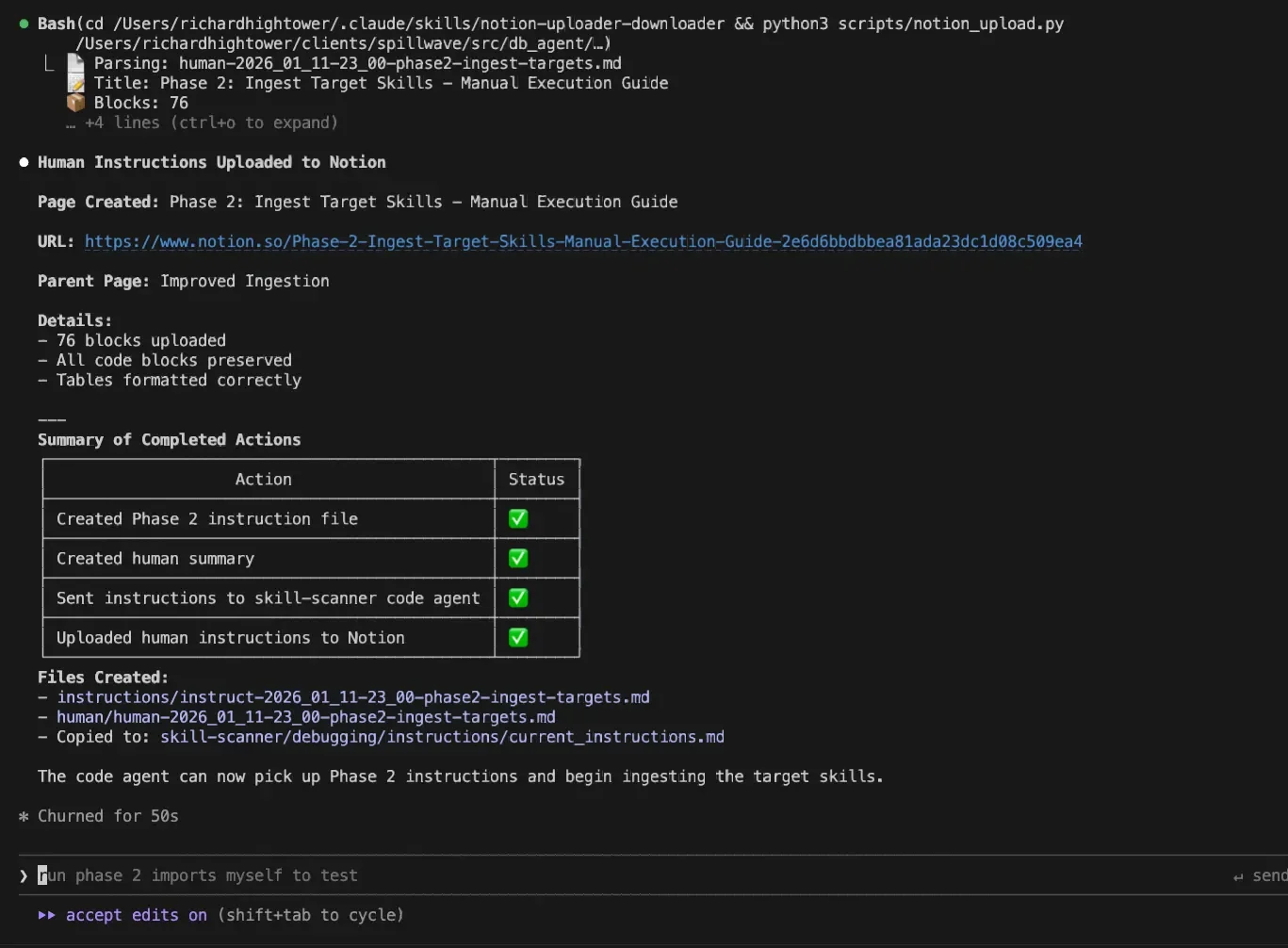Open the Notion page URL
Screen dimensions: 1288x948
(582, 241)
